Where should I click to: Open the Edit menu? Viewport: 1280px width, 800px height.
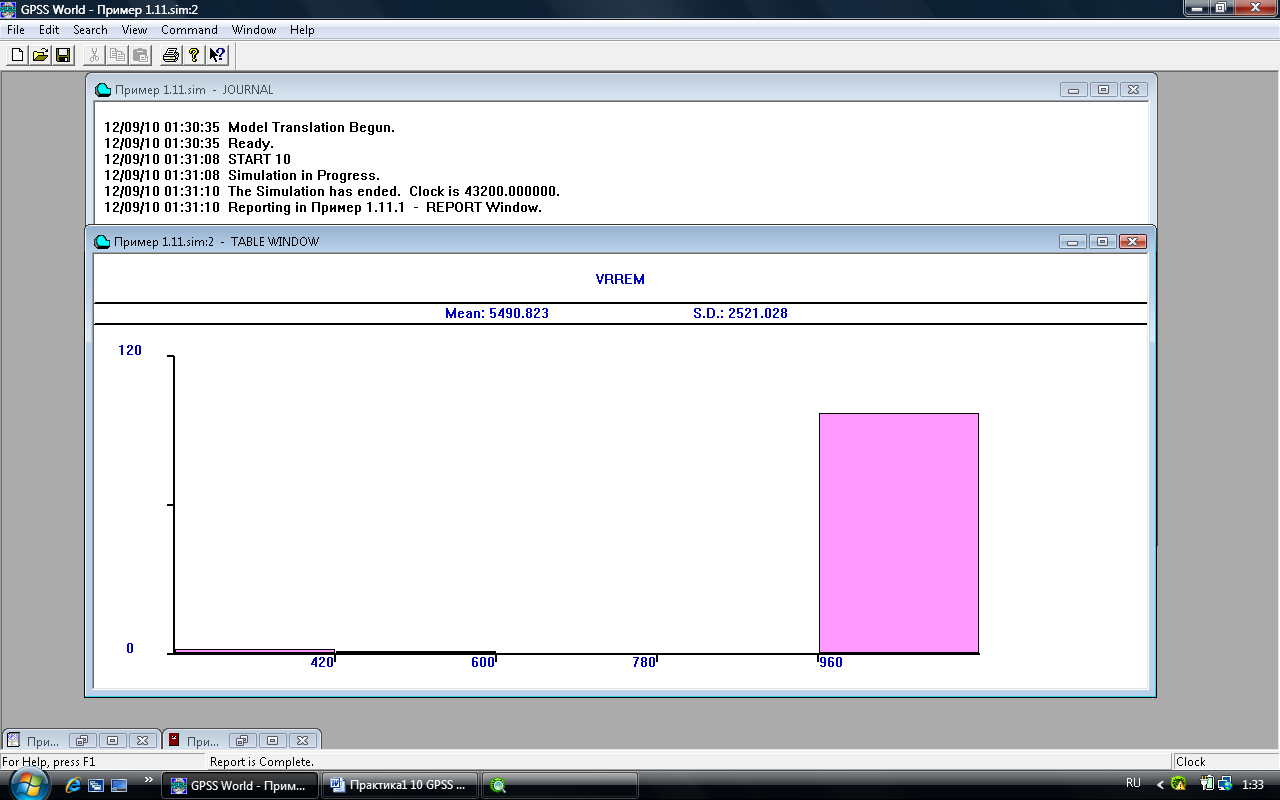coord(49,30)
